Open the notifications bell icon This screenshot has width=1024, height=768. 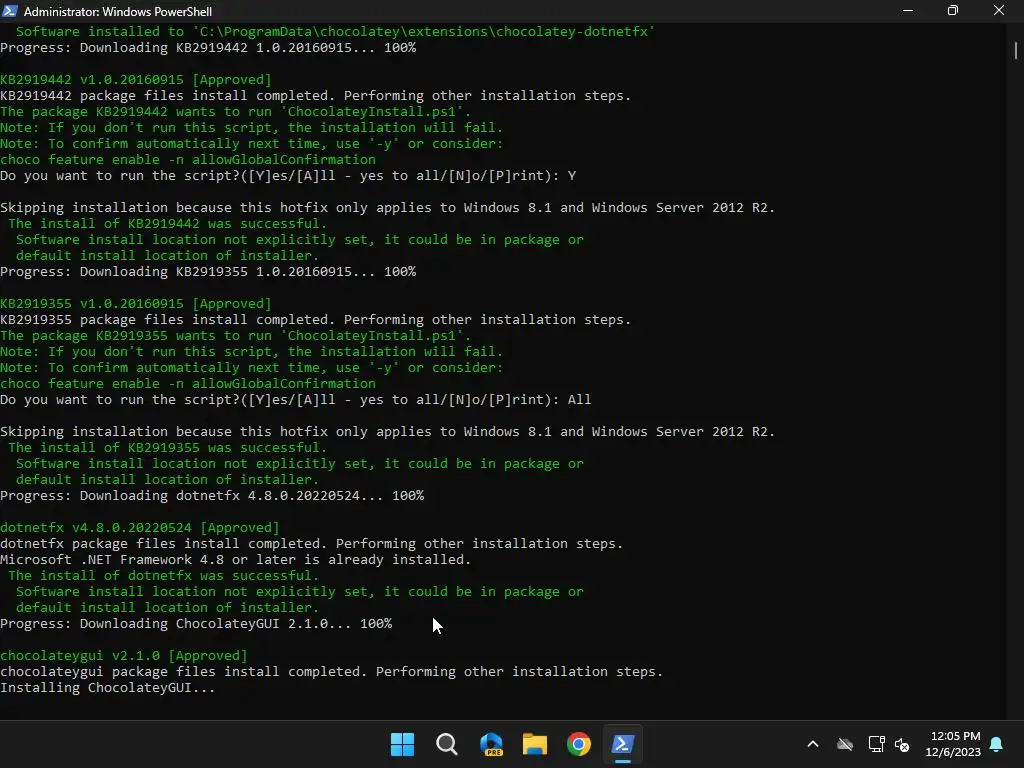point(997,744)
